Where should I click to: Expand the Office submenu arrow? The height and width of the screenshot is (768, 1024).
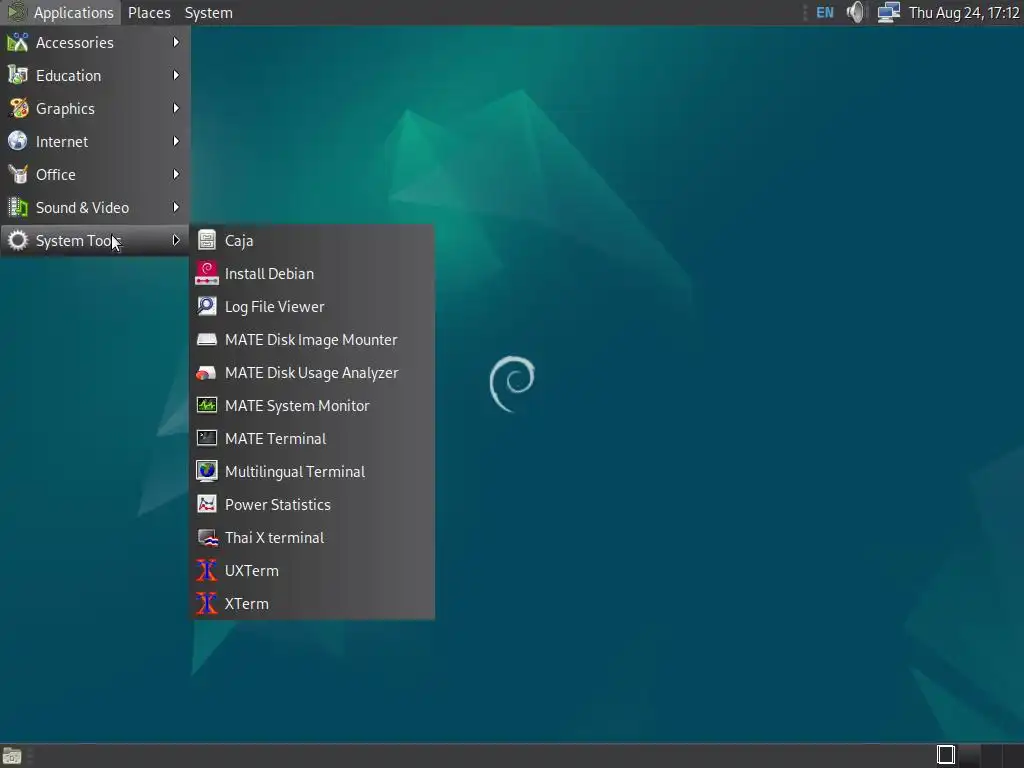tap(176, 174)
